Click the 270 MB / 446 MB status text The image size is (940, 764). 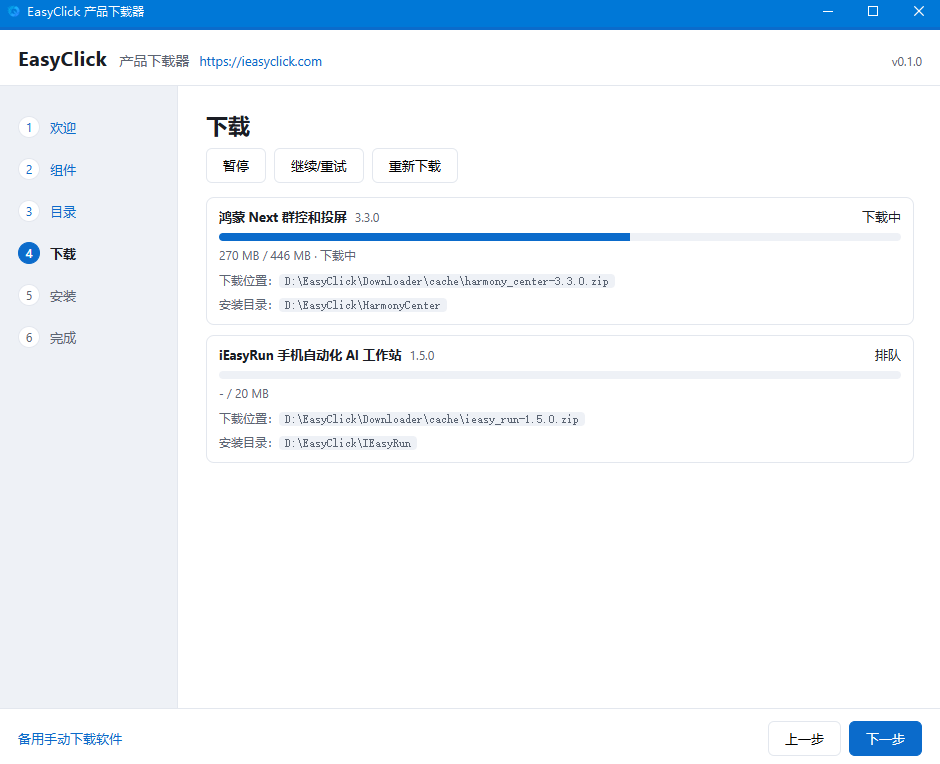tap(288, 255)
